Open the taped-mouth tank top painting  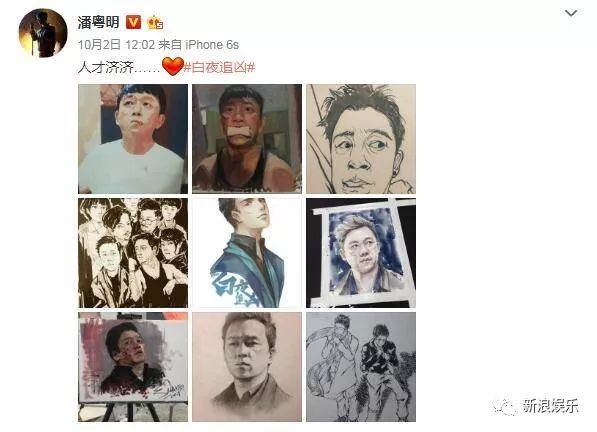click(x=247, y=139)
